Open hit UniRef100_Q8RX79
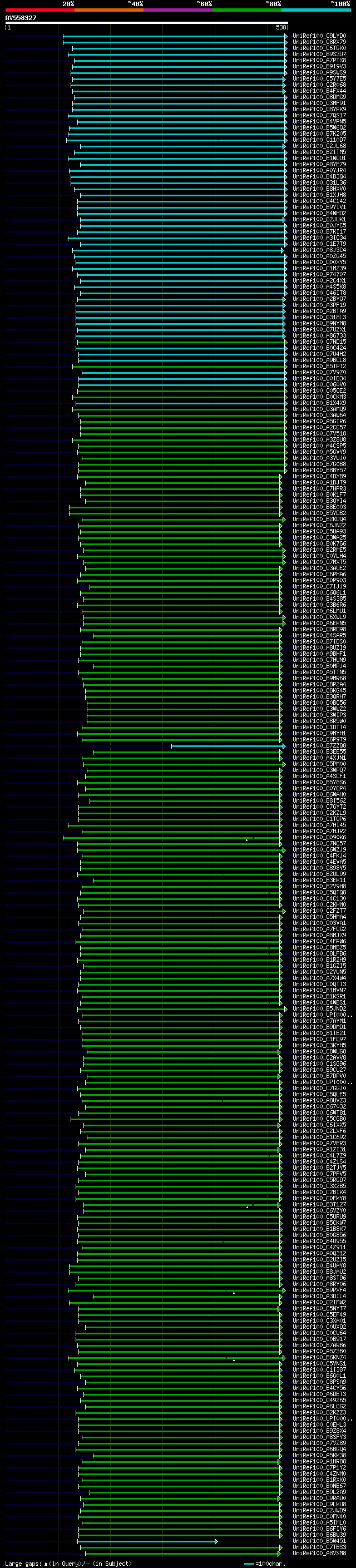Screen dimensions: 356x1568 click(319, 42)
